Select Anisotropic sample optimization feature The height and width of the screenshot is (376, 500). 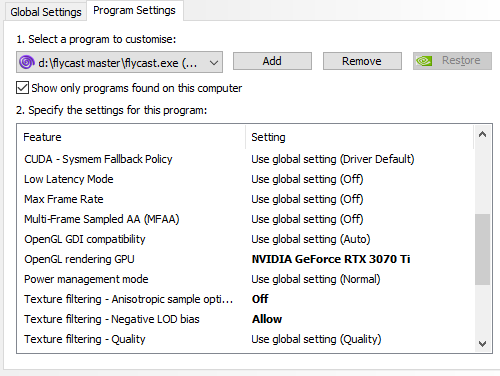[x=128, y=299]
